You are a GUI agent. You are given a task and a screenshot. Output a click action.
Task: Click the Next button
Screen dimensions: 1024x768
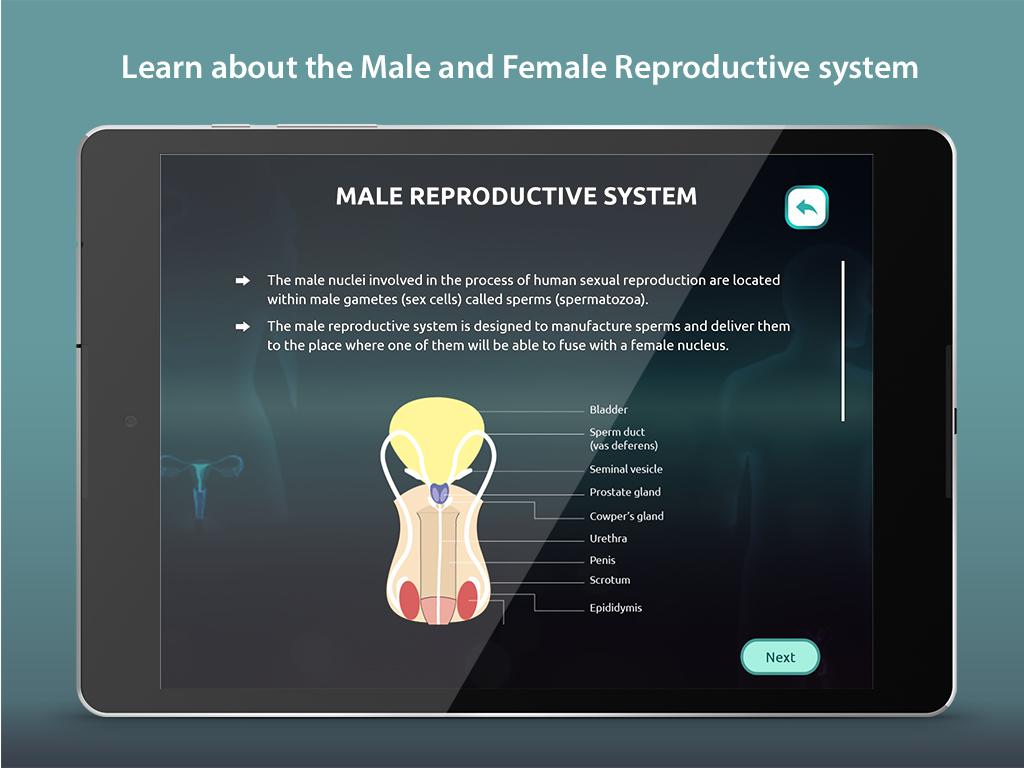(780, 657)
